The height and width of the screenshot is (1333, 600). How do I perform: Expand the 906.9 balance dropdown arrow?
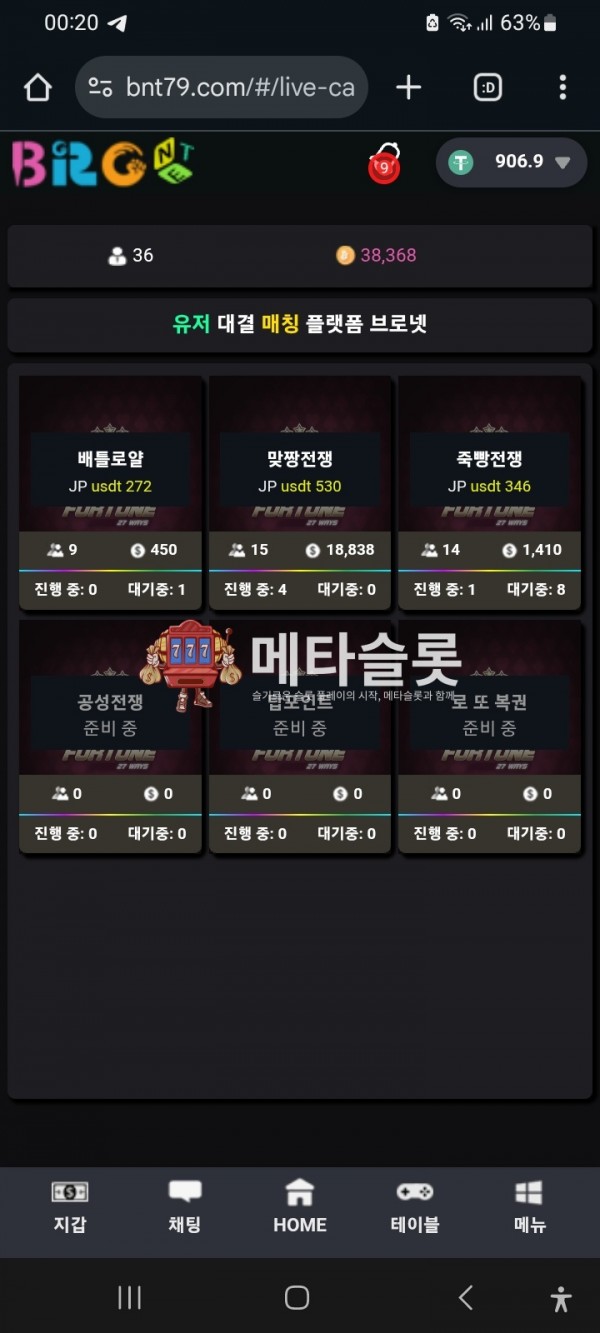[563, 163]
